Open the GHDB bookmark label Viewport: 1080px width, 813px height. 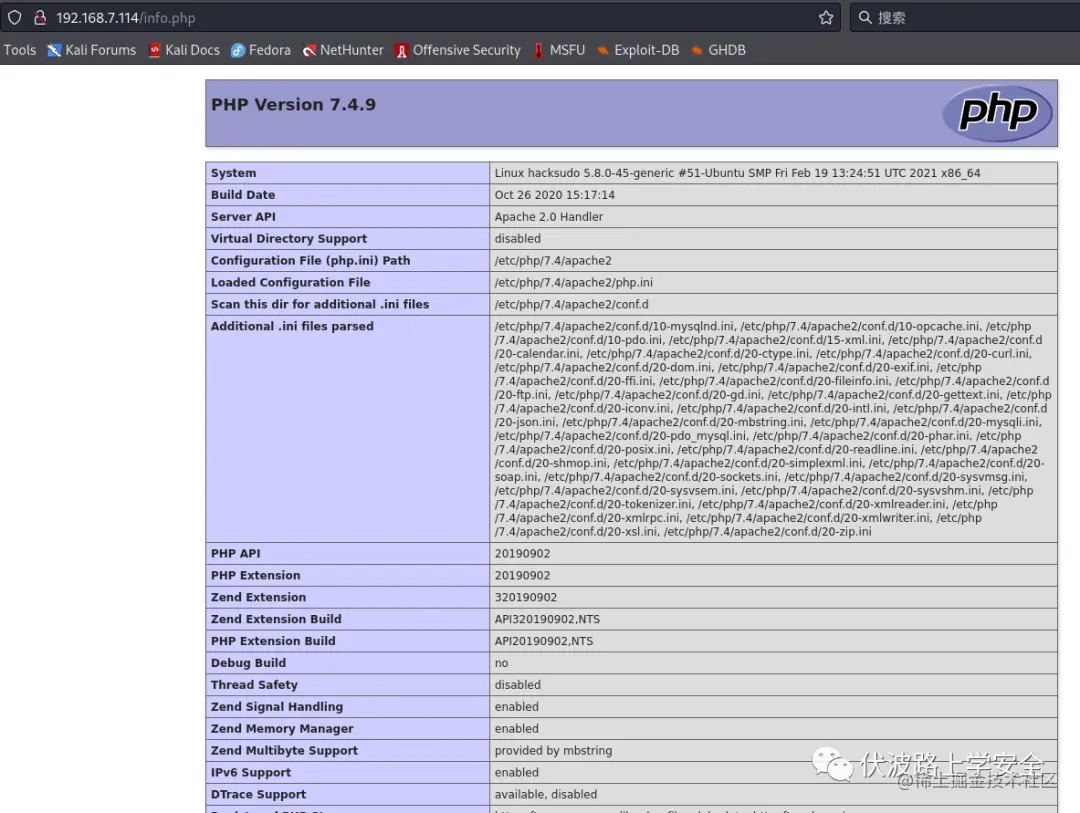(727, 50)
